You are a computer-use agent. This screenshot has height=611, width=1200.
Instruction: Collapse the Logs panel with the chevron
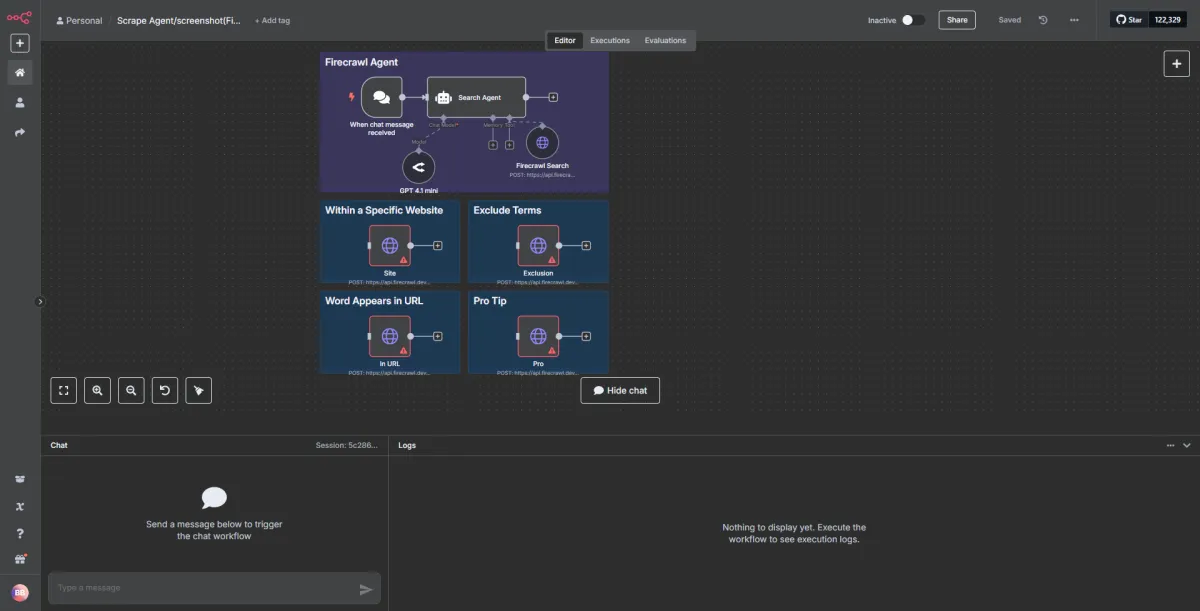1187,445
